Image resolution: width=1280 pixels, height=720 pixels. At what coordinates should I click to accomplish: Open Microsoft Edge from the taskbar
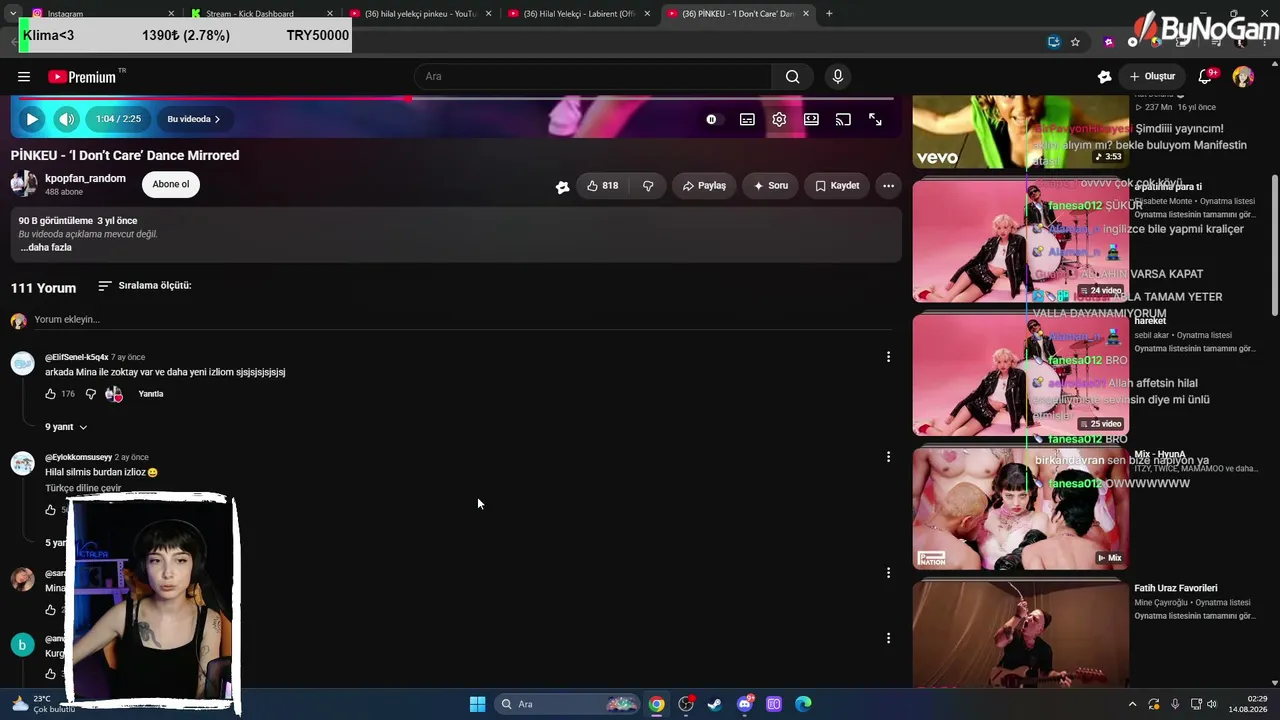tap(803, 704)
